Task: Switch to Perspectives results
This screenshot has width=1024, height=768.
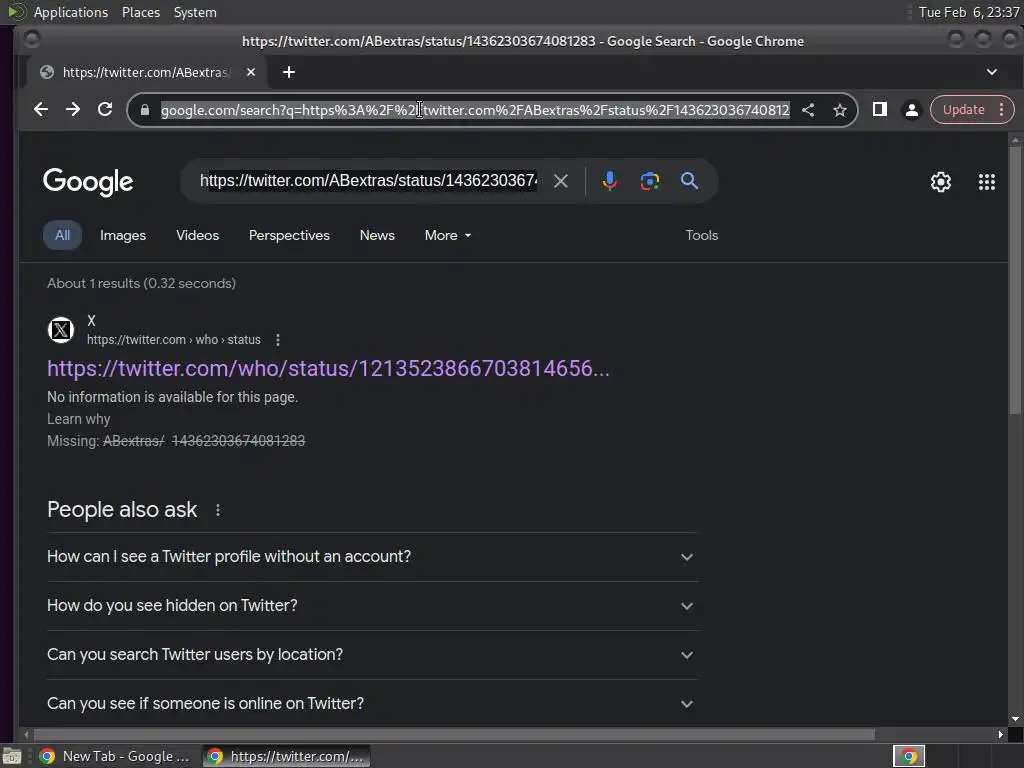Action: (x=289, y=235)
